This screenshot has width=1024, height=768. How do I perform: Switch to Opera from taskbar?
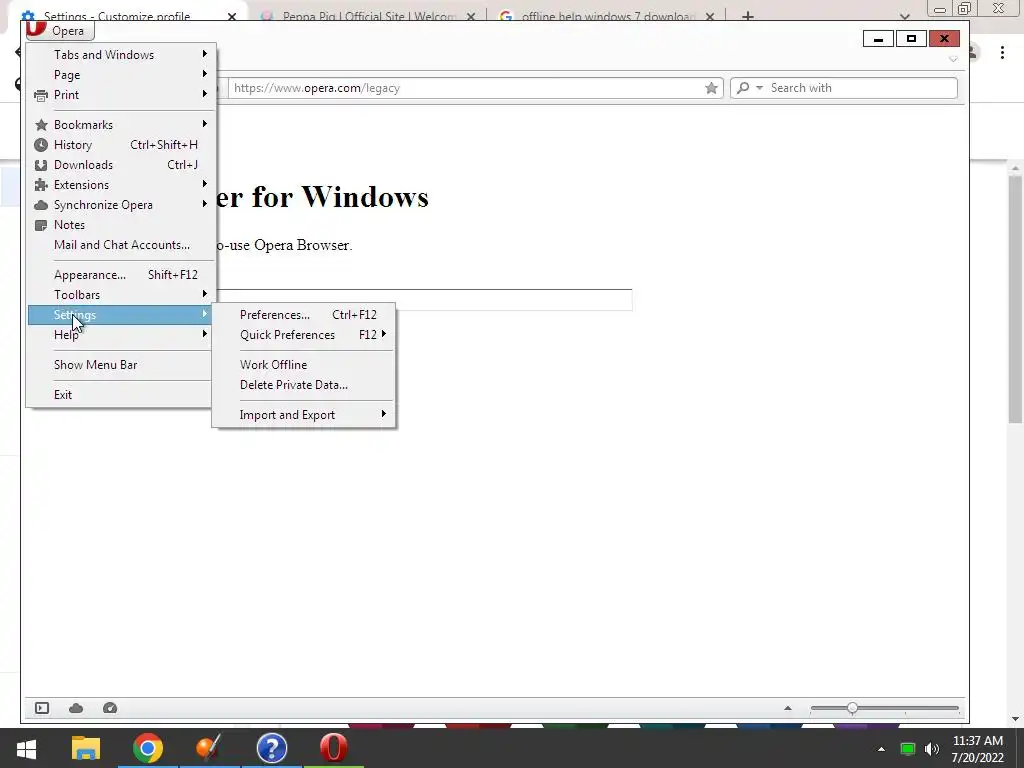(x=333, y=748)
